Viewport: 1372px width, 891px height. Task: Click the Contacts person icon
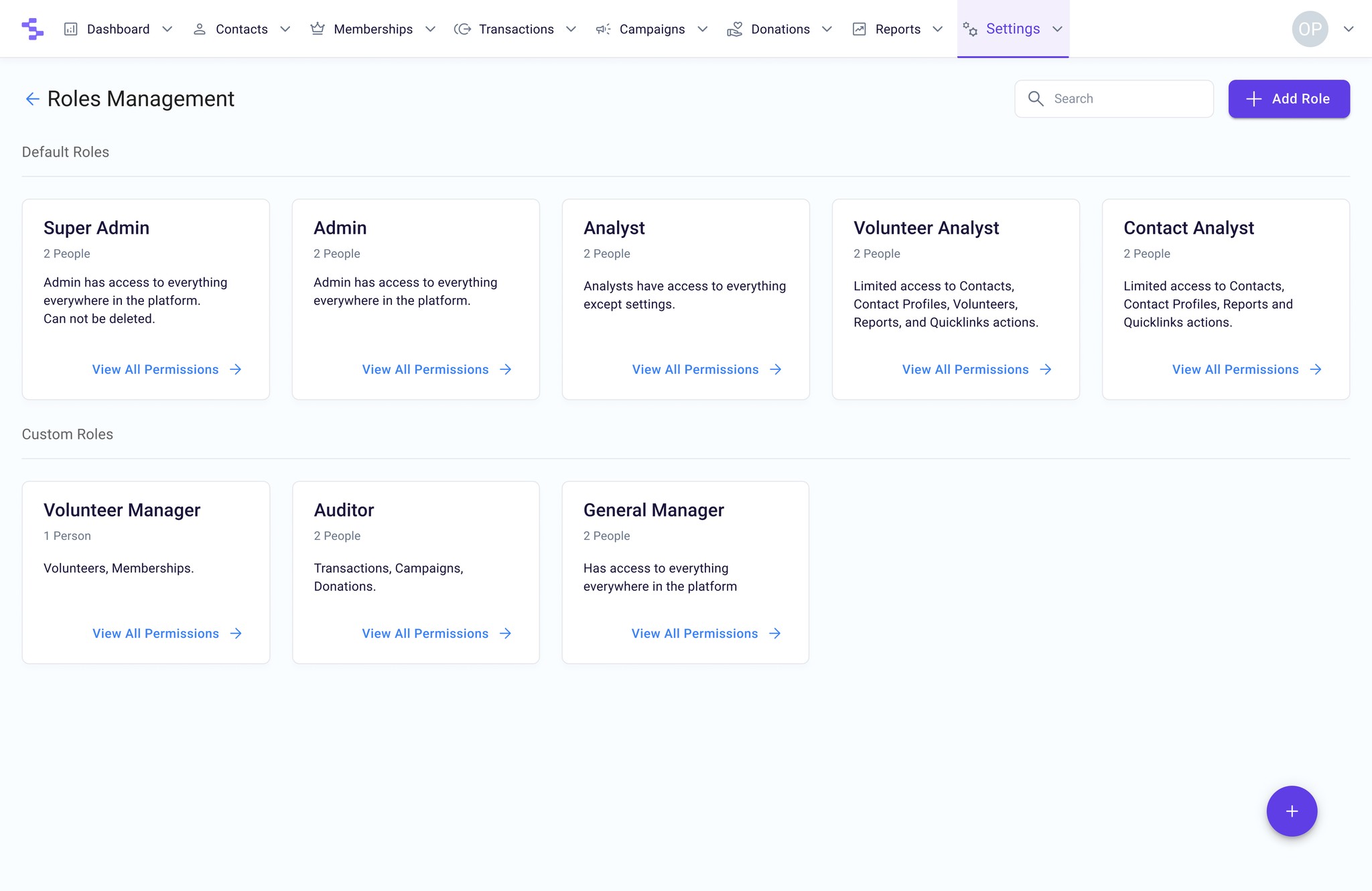[x=199, y=29]
